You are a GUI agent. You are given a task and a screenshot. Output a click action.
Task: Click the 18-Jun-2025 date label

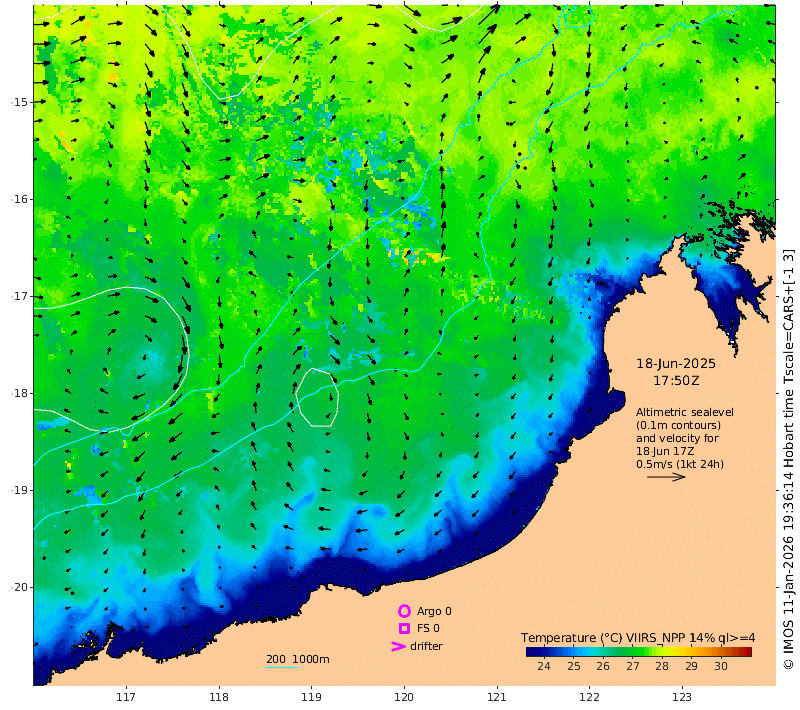coord(676,364)
